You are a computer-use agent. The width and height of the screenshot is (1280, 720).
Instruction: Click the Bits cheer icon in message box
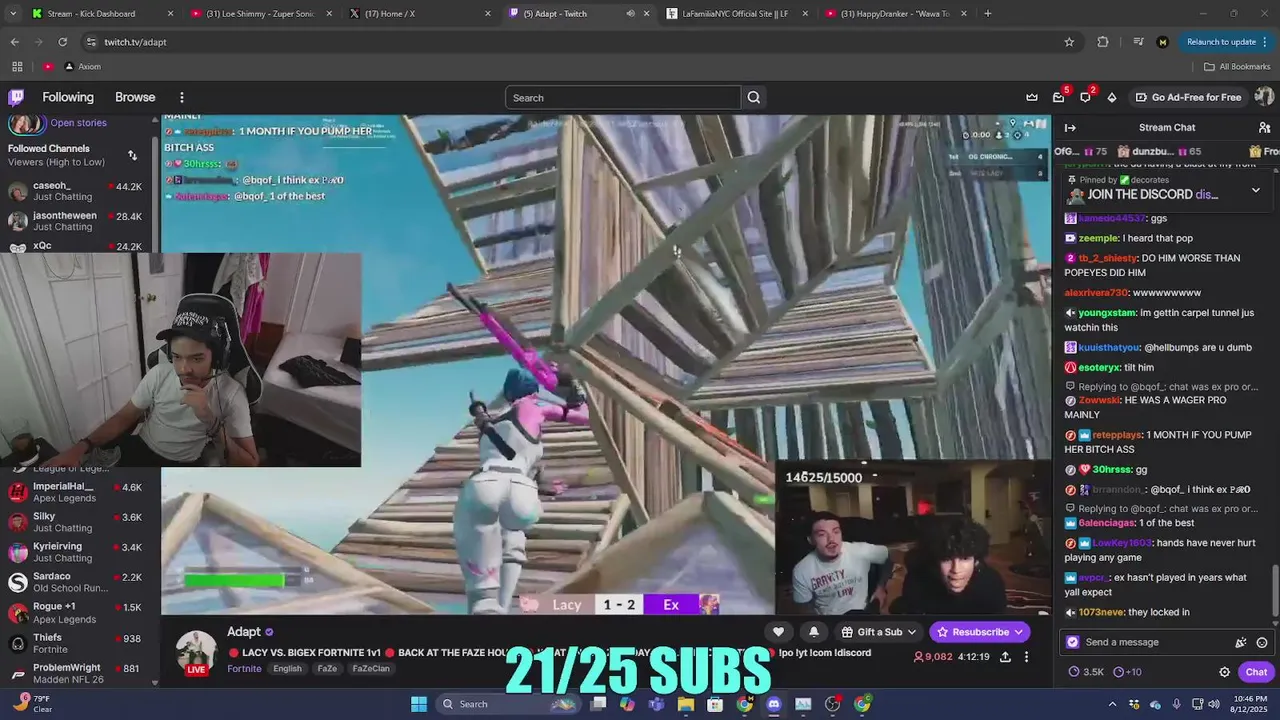coord(1241,642)
